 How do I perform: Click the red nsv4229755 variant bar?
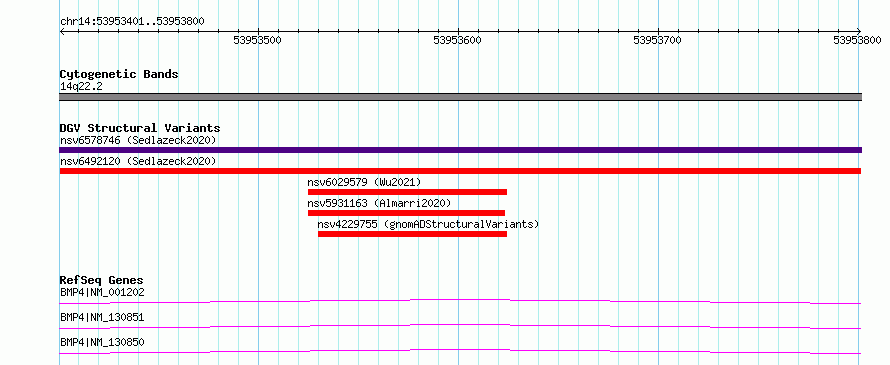[x=412, y=234]
